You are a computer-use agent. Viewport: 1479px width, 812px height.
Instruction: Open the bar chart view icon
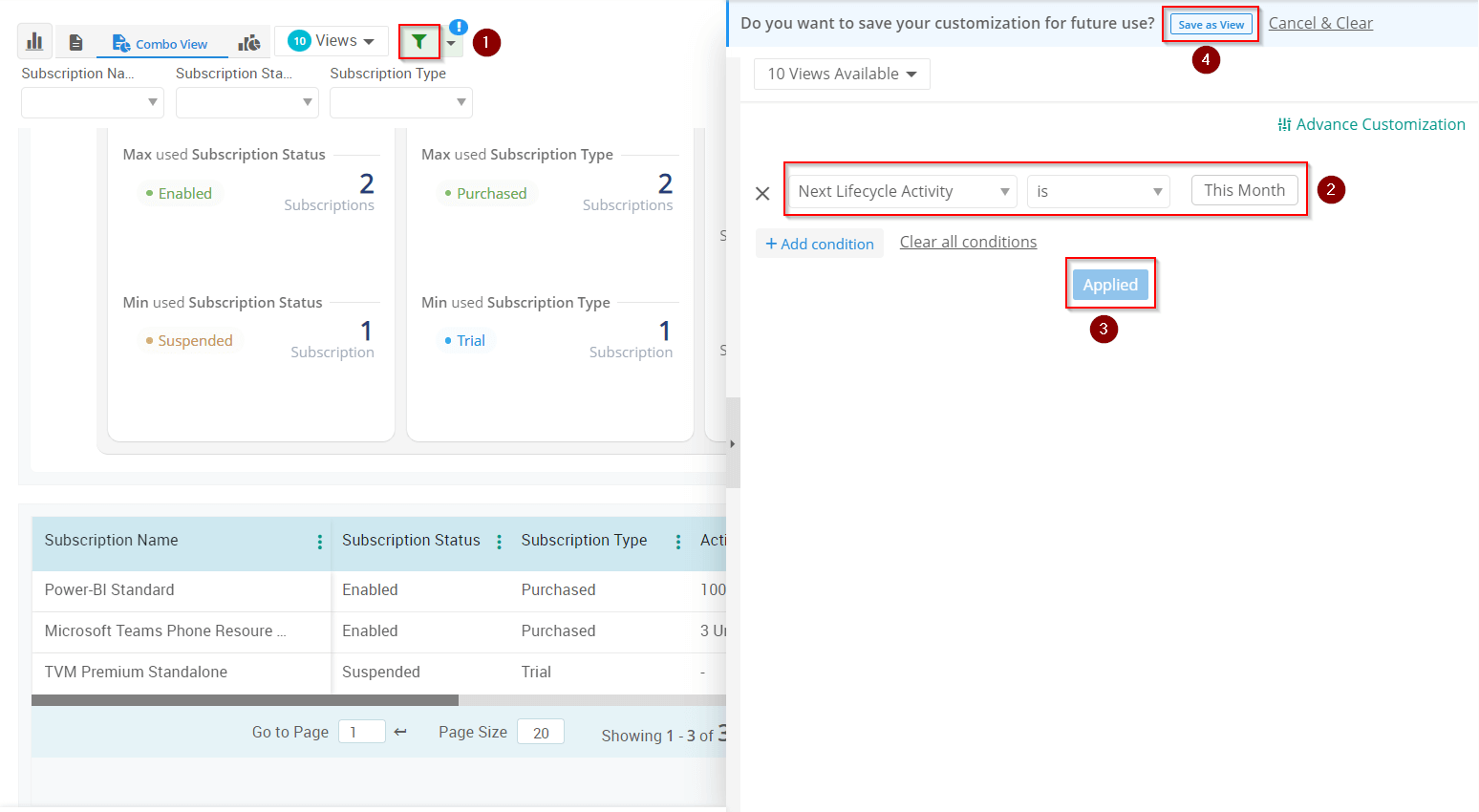(x=34, y=42)
